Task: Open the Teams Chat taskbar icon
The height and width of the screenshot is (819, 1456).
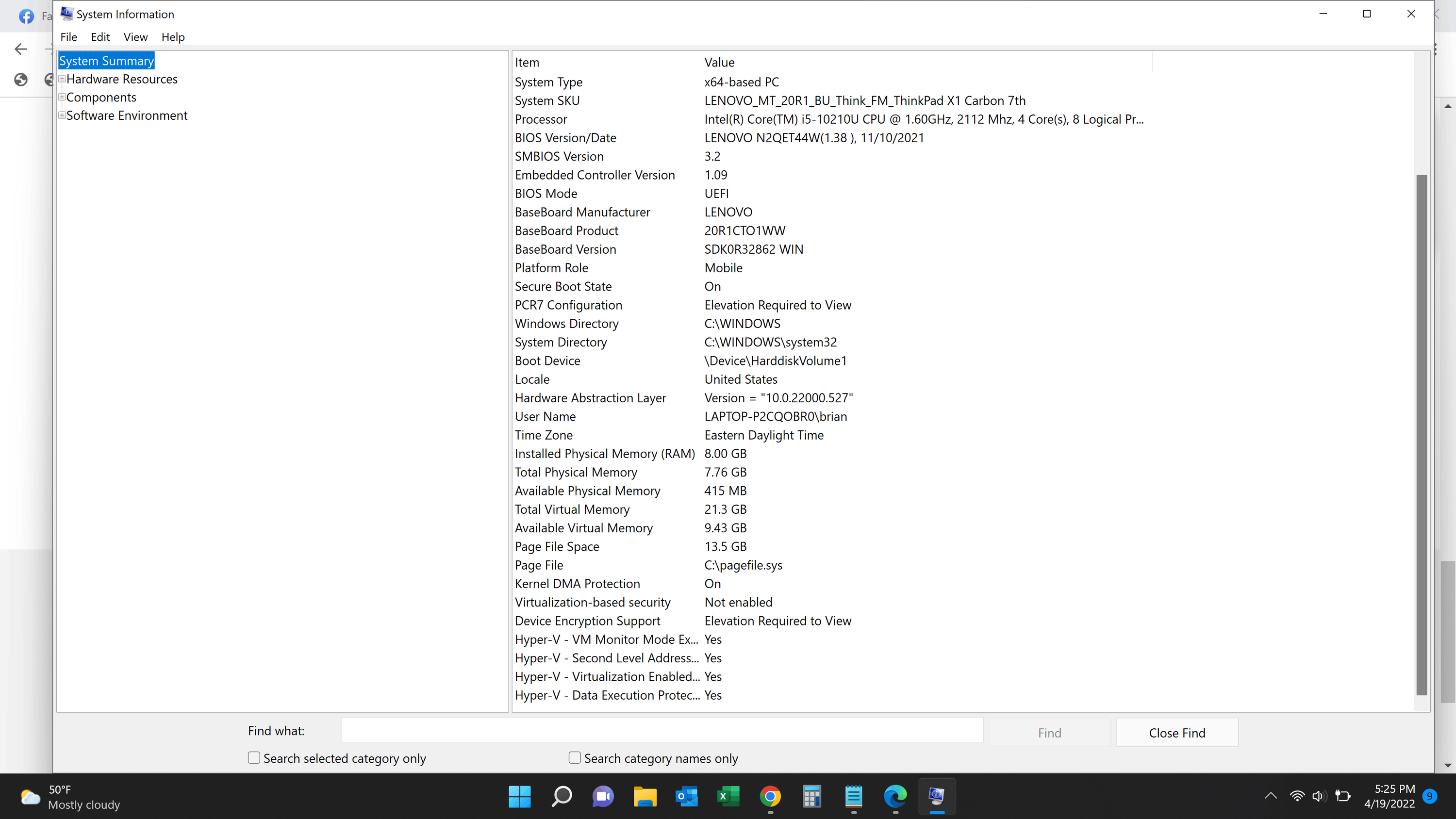Action: point(602,796)
